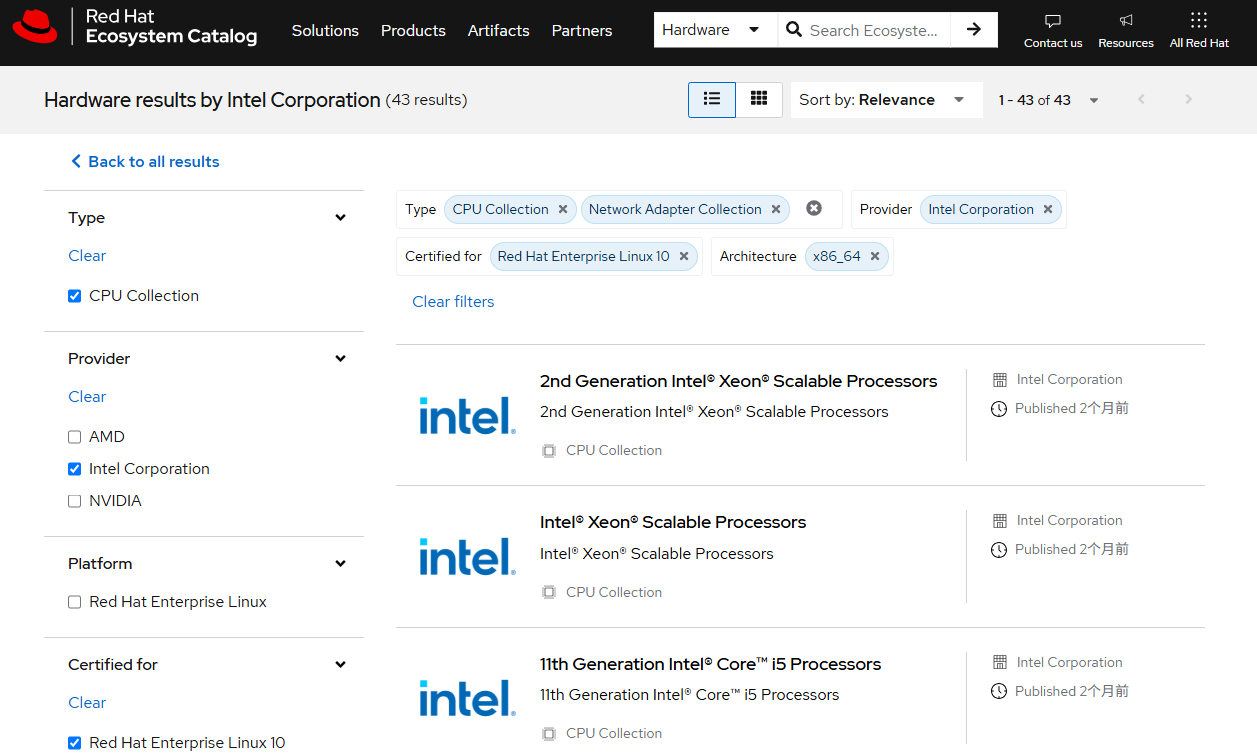
Task: Open the Resources megaphone icon
Action: [x=1125, y=22]
